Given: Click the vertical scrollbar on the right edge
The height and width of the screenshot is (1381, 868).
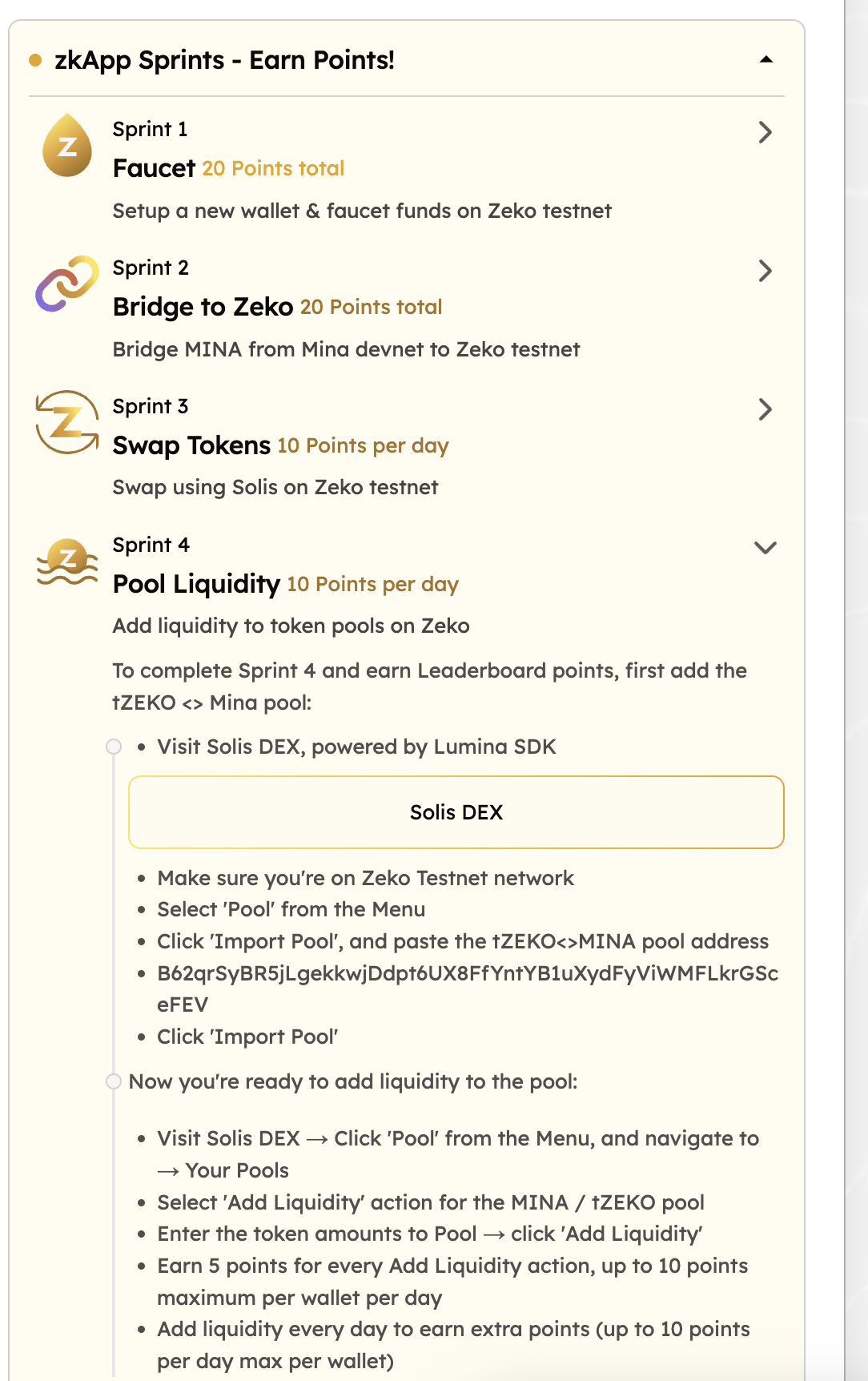Looking at the screenshot, I should tap(856, 689).
